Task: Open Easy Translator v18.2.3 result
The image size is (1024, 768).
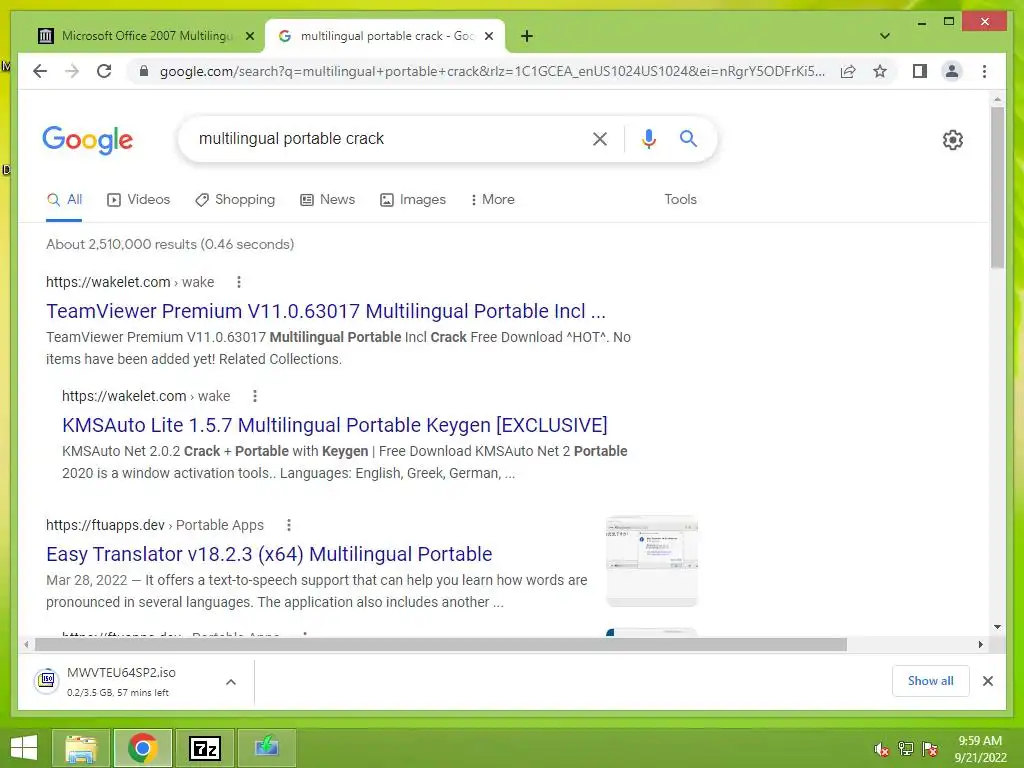Action: click(269, 554)
